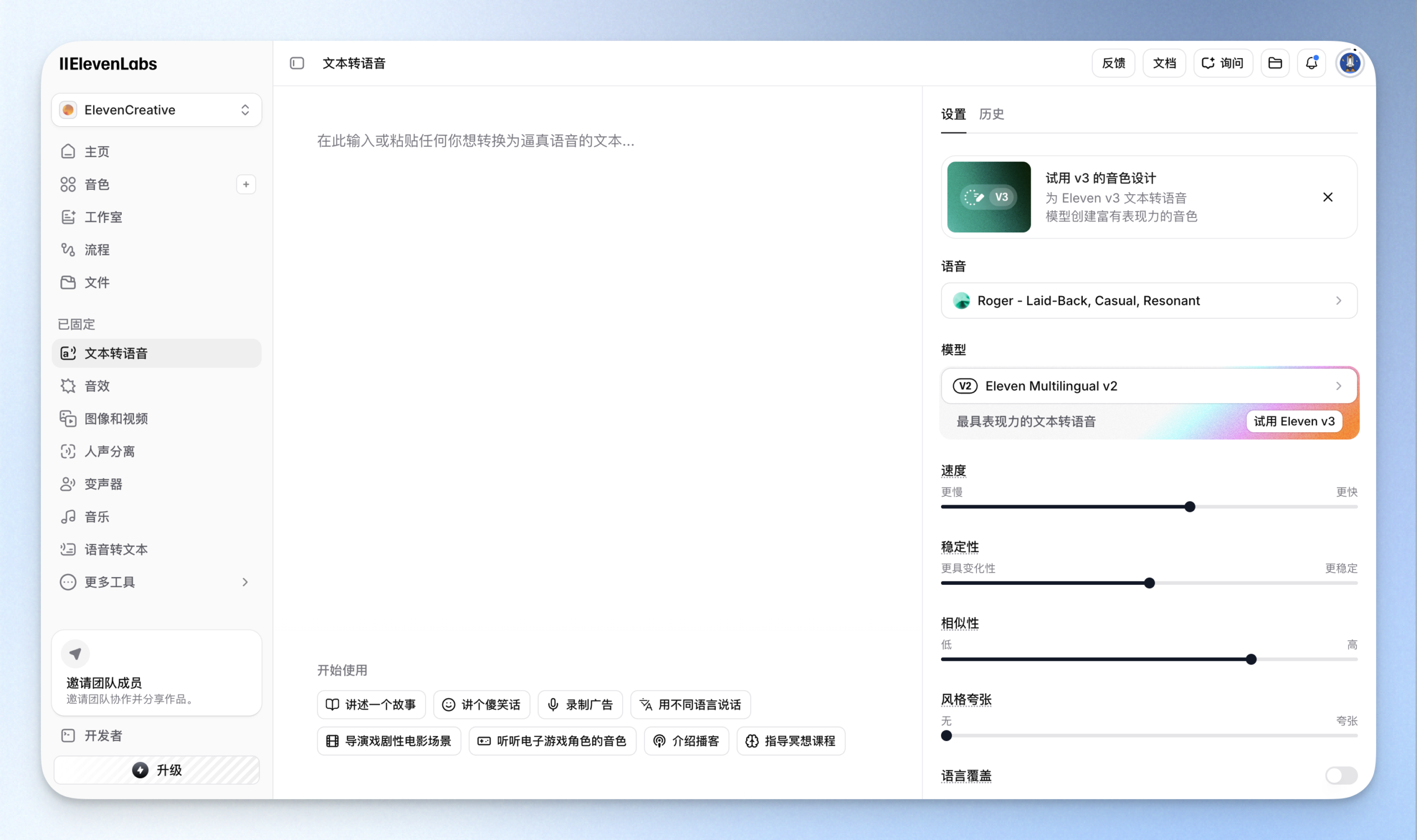
Task: Open 流程 in sidebar
Action: (x=156, y=250)
